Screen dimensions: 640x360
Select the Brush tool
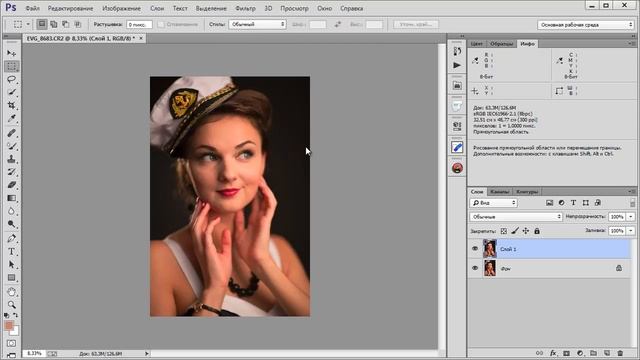[11, 146]
